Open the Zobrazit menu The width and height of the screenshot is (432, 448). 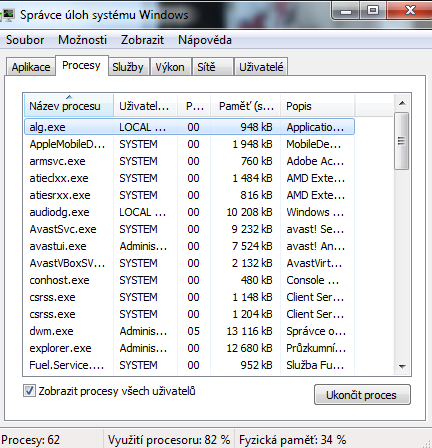tap(142, 40)
